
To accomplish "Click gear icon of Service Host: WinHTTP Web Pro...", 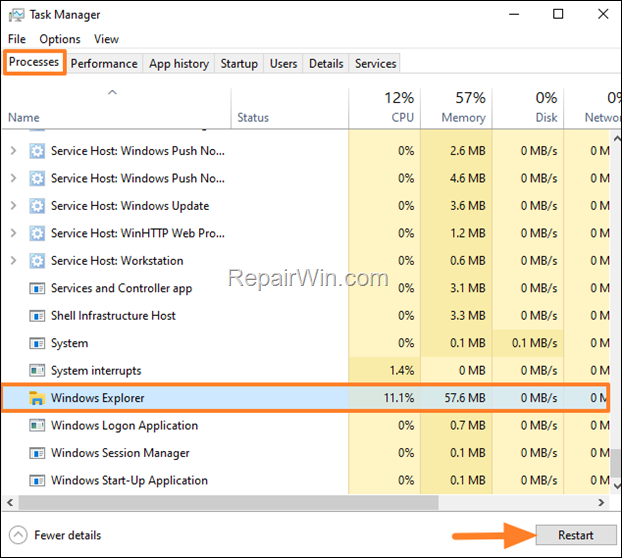I will click(37, 233).
